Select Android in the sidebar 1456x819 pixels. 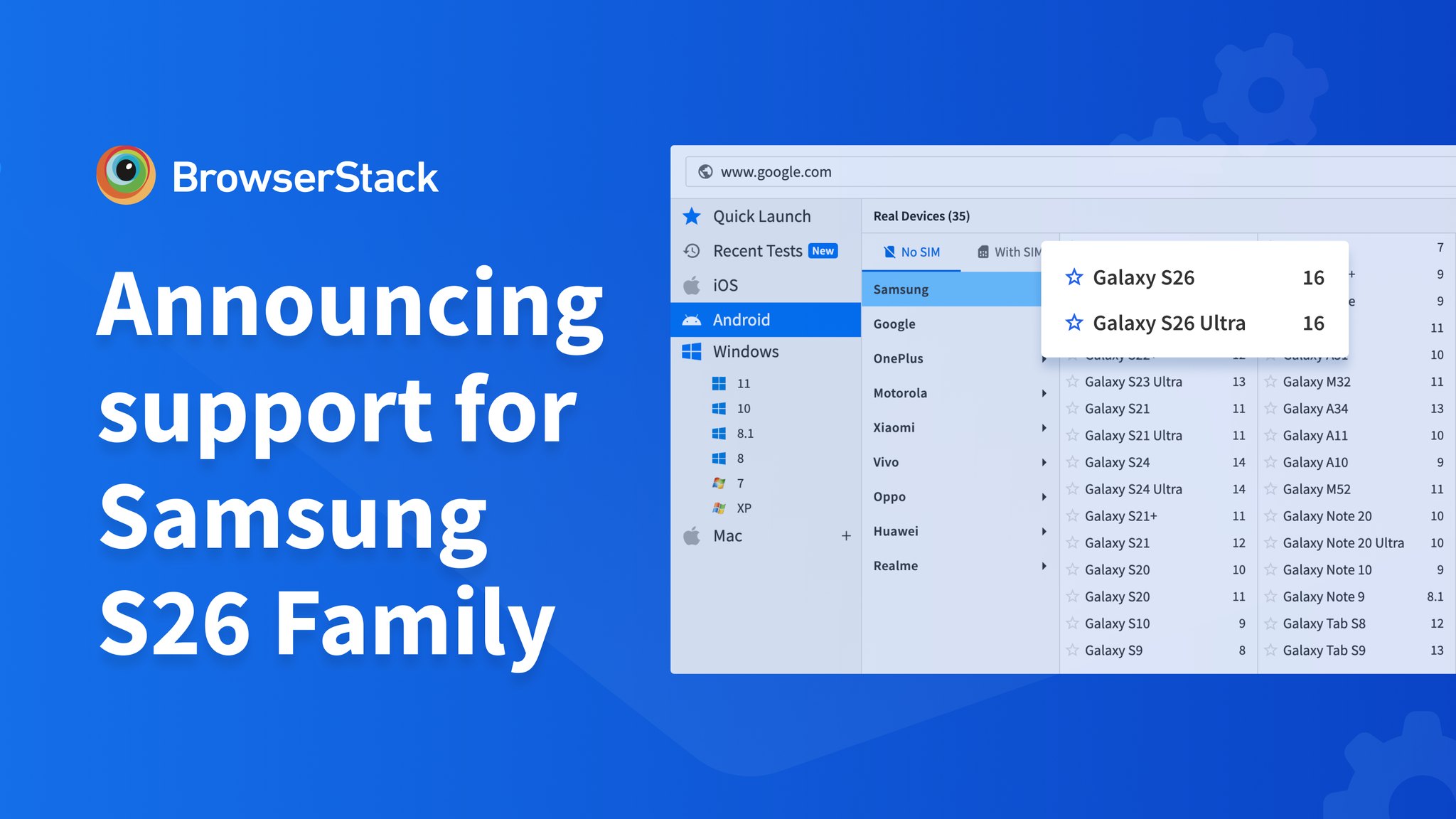pos(766,320)
